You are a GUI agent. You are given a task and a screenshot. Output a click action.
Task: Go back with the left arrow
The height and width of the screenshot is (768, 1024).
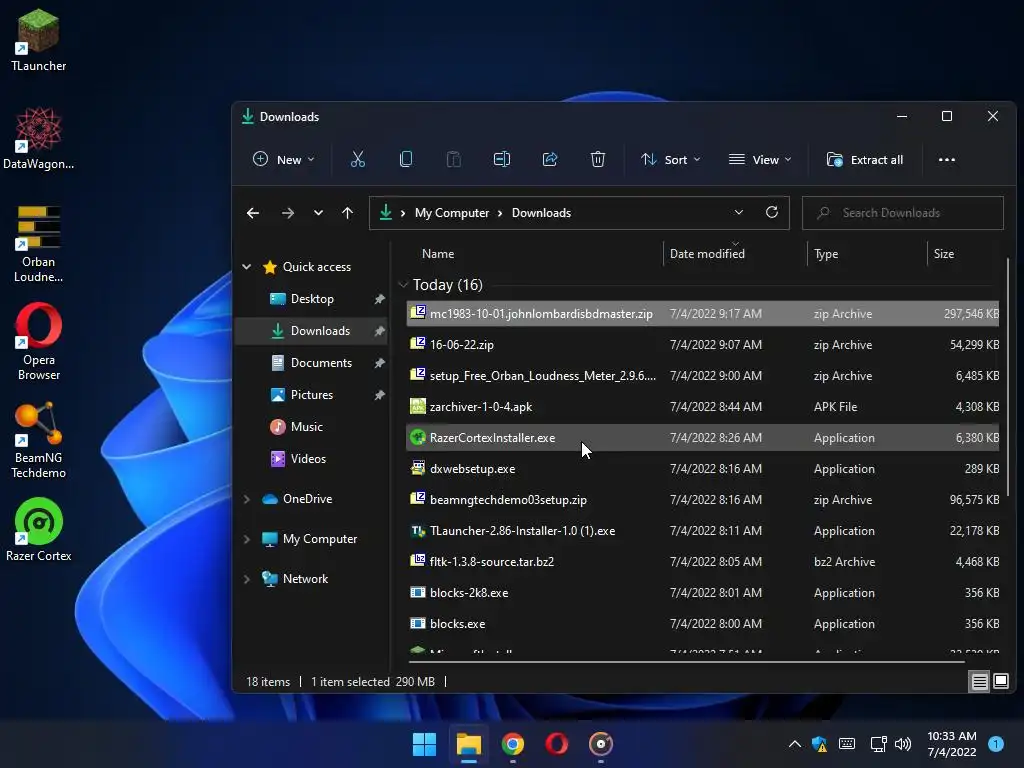(253, 213)
